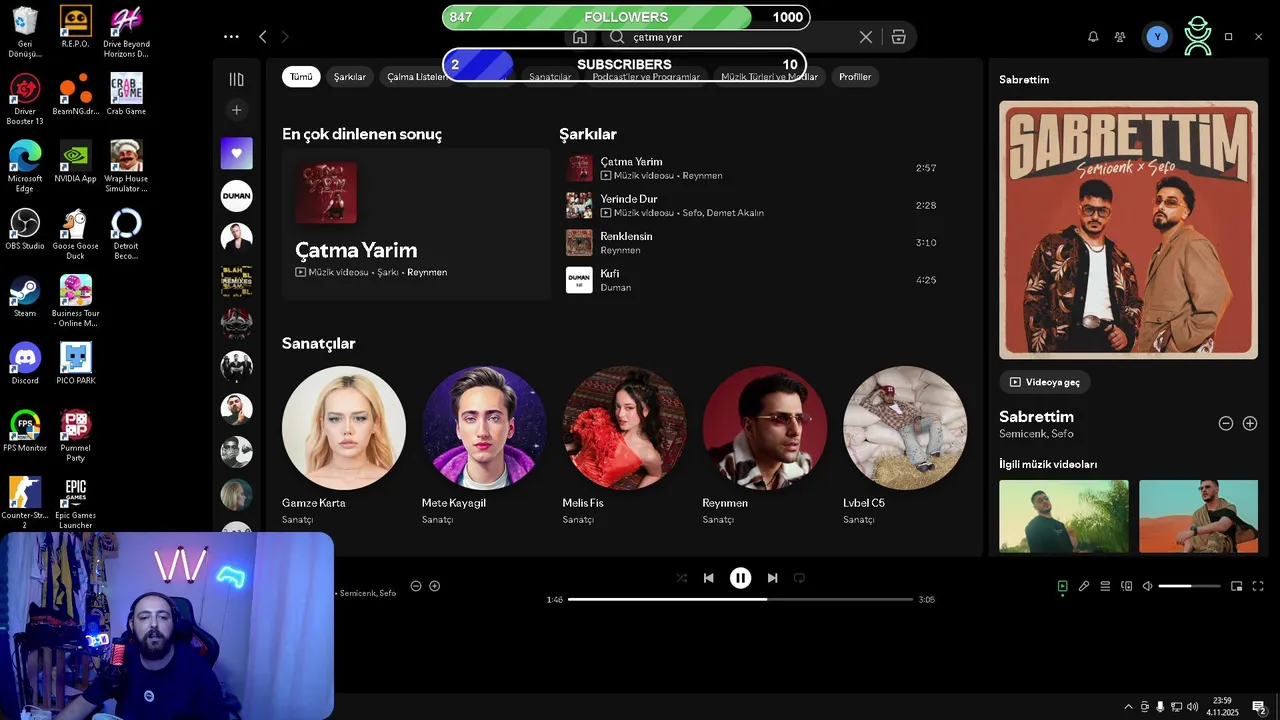Show hidden system tray icons chevron
The width and height of the screenshot is (1280, 720).
click(1128, 707)
